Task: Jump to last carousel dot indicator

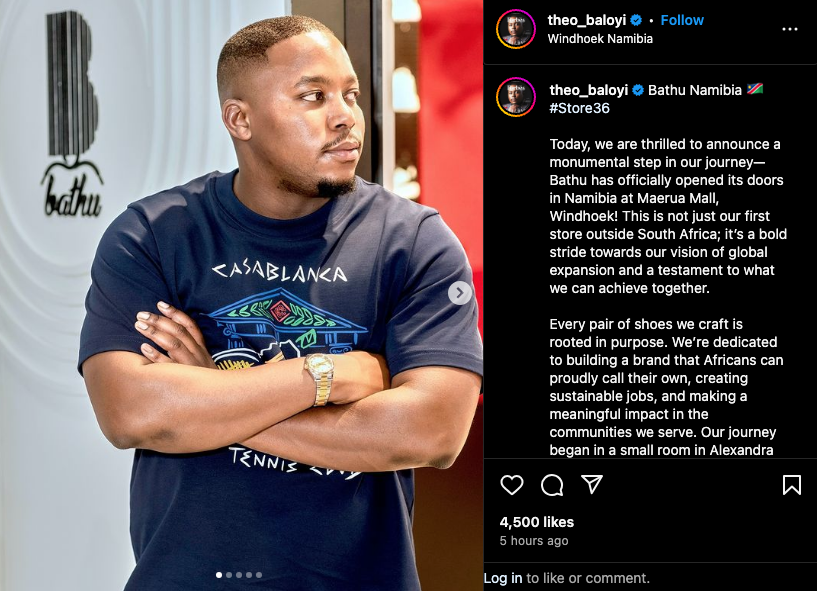Action: tap(259, 575)
